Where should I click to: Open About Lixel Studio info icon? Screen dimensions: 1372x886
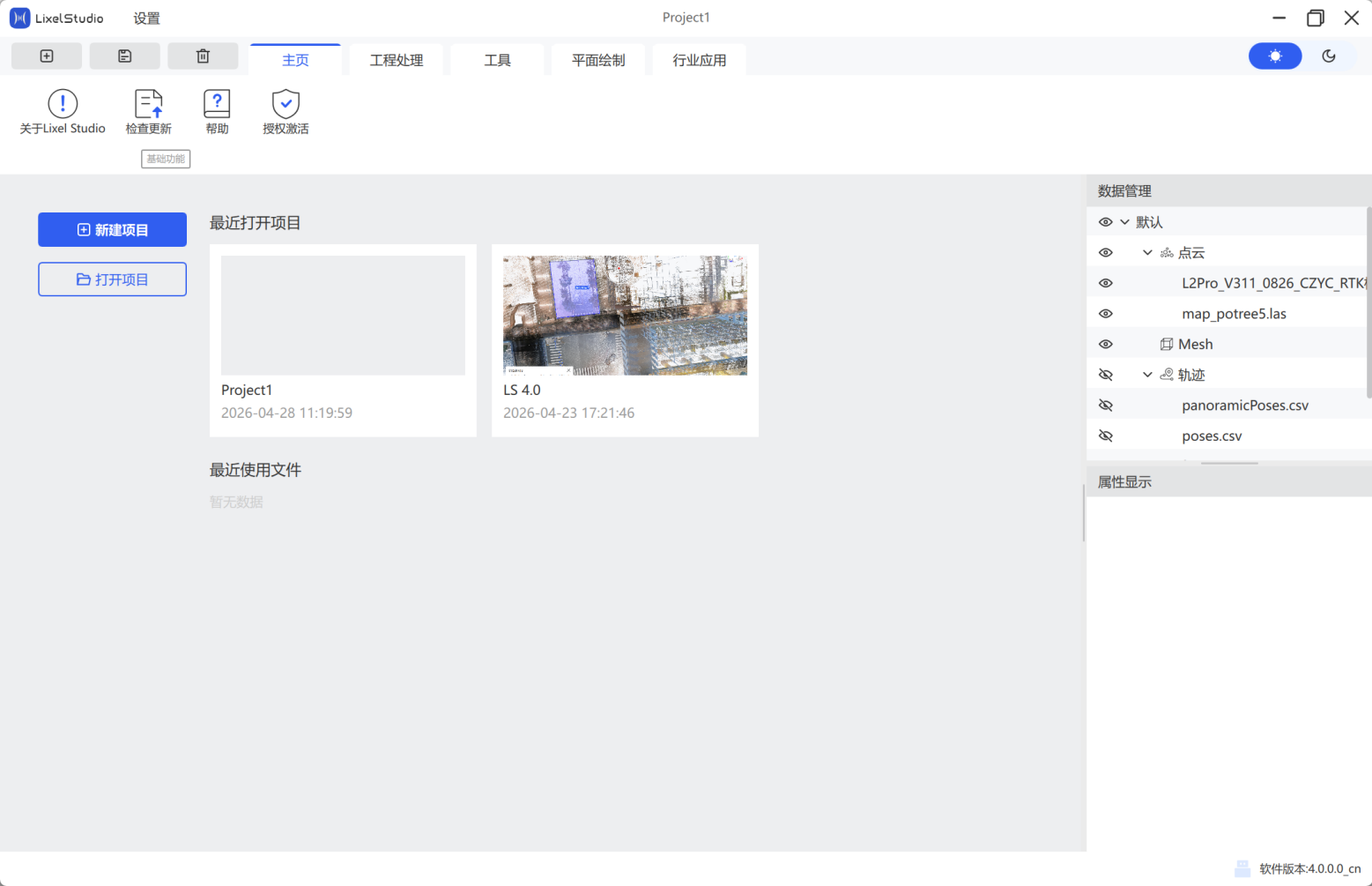point(63,104)
